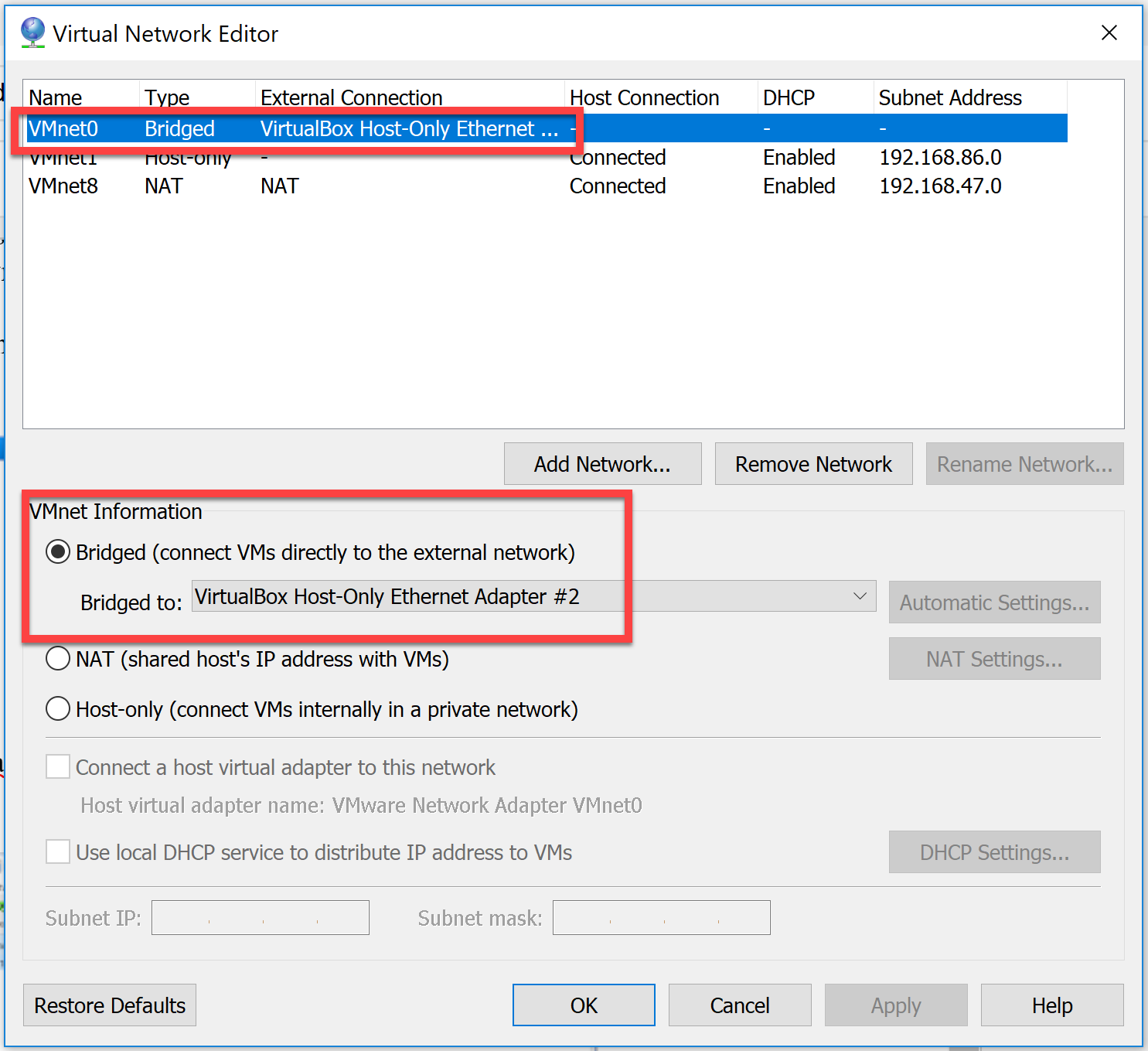This screenshot has width=1148, height=1051.
Task: Select the Host-only radio button
Action: (x=57, y=708)
